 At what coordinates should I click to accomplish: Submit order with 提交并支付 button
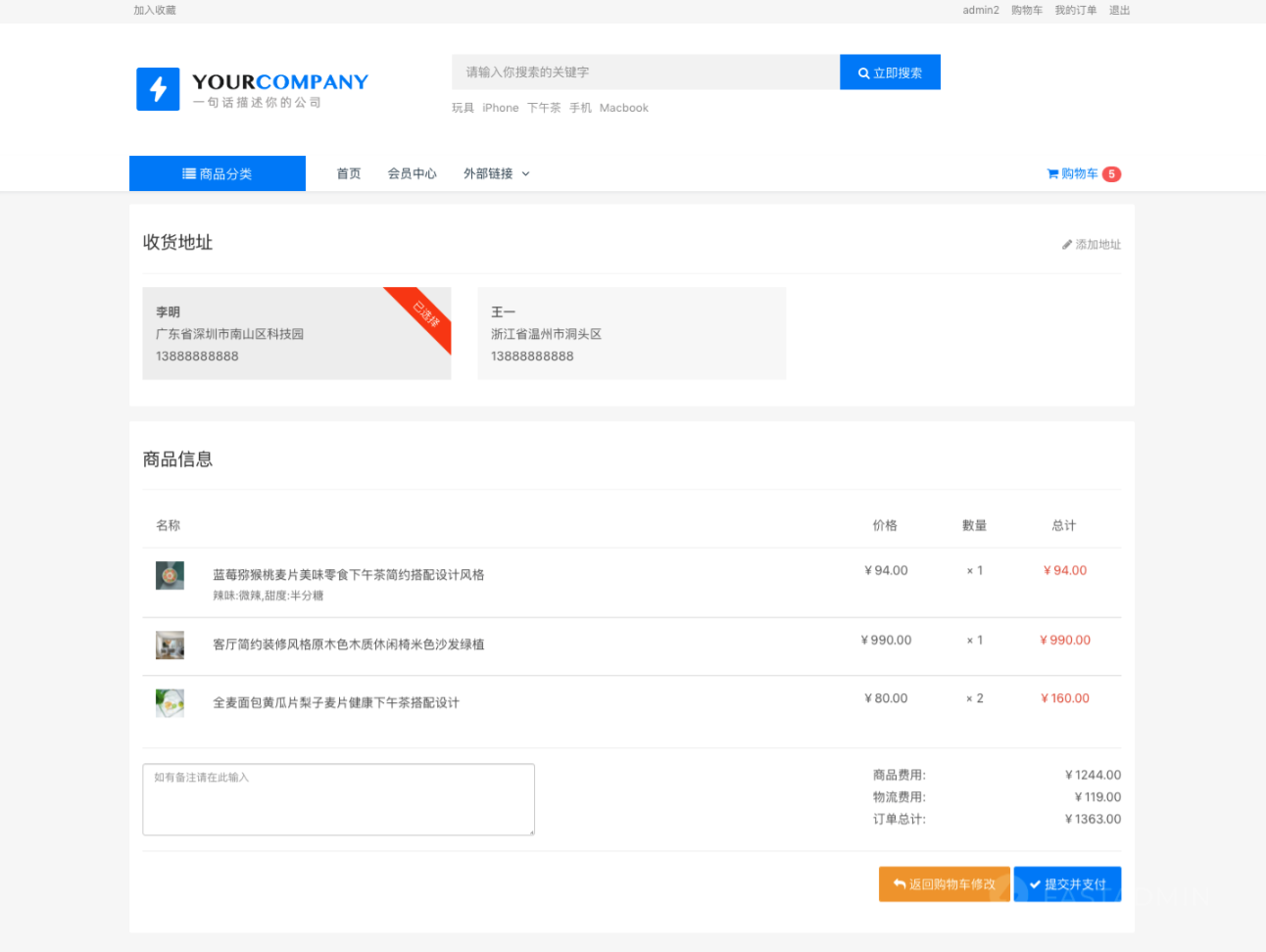point(1067,884)
